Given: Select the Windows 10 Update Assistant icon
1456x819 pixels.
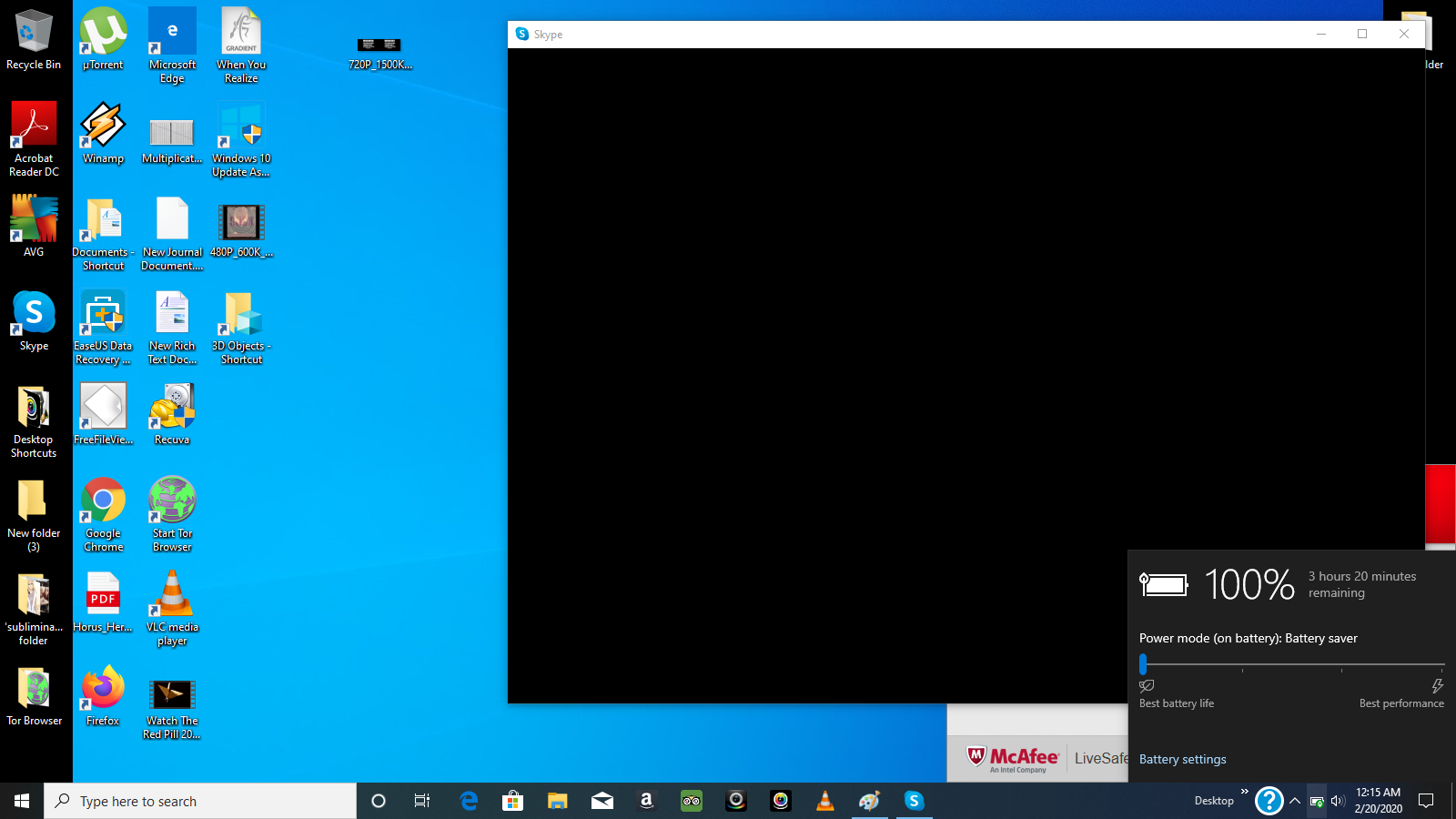Looking at the screenshot, I should 241,140.
